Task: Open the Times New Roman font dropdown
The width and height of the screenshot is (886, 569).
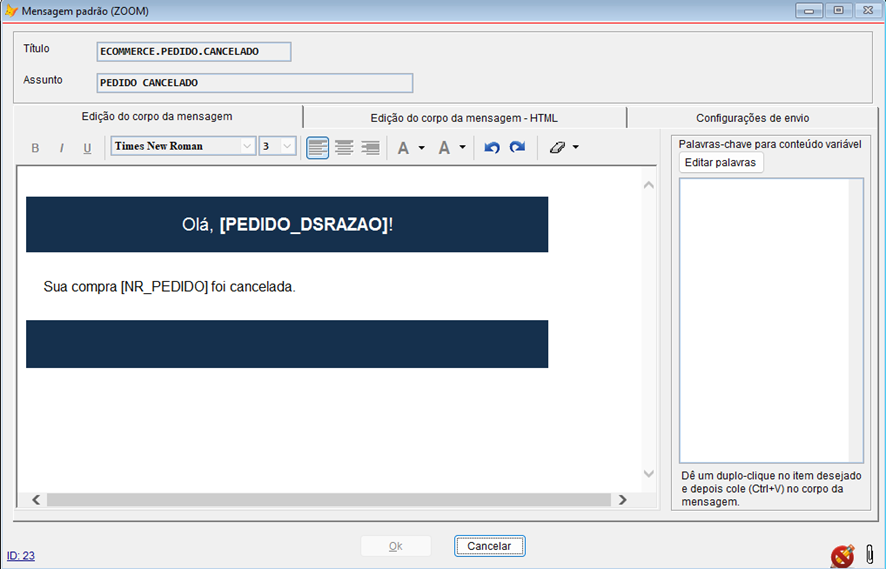Action: tap(247, 147)
